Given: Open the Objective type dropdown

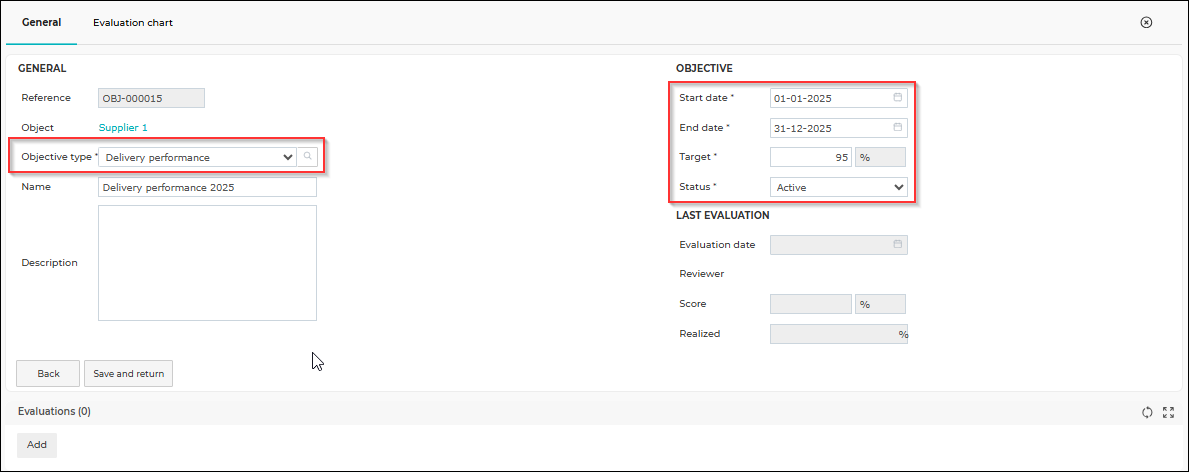Looking at the screenshot, I should tap(197, 157).
